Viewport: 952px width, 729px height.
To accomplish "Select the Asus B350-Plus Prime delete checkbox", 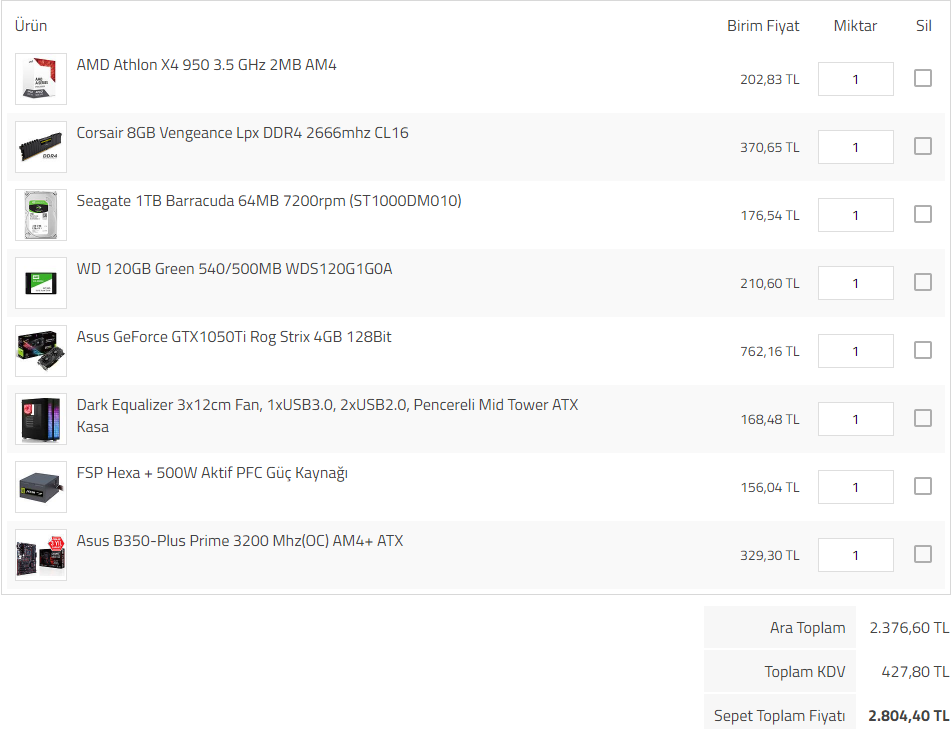I will pos(923,554).
